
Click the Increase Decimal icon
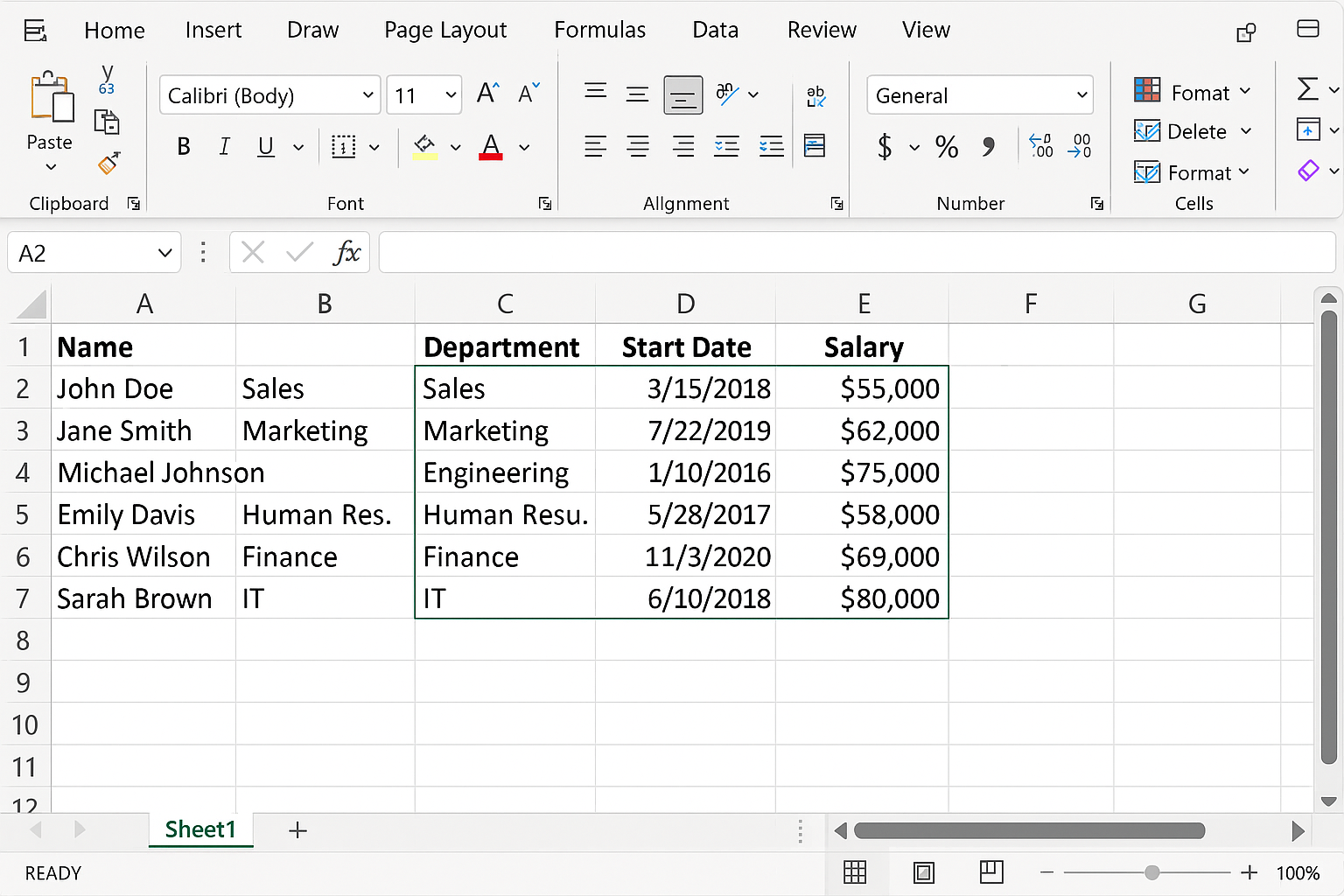click(x=1041, y=146)
